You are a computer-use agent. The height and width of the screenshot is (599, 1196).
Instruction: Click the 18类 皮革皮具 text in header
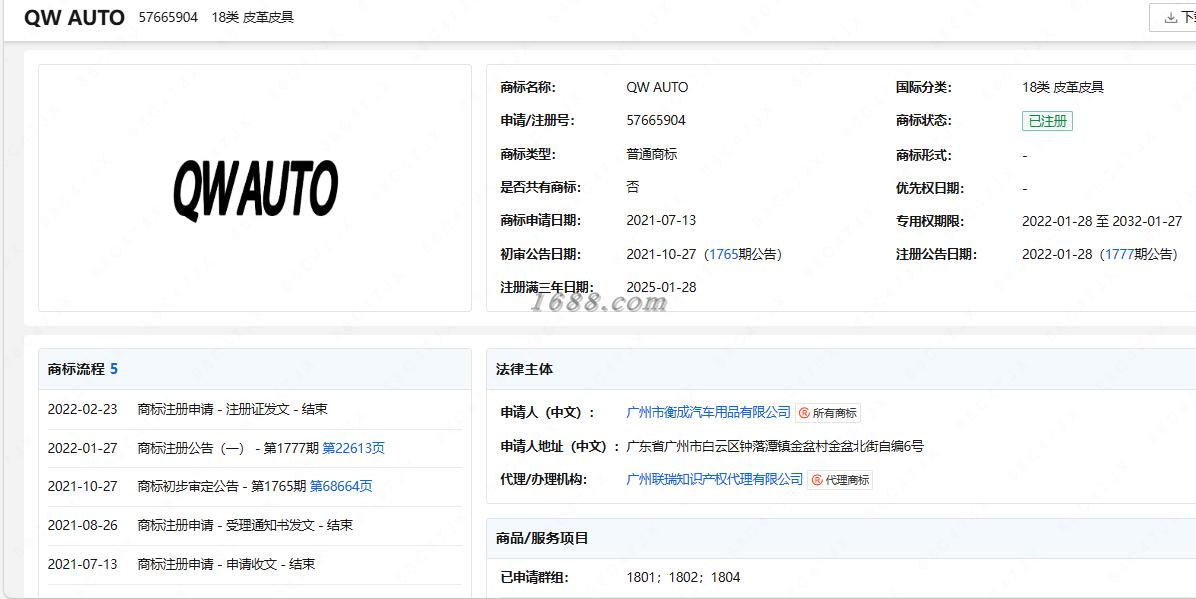tap(252, 18)
